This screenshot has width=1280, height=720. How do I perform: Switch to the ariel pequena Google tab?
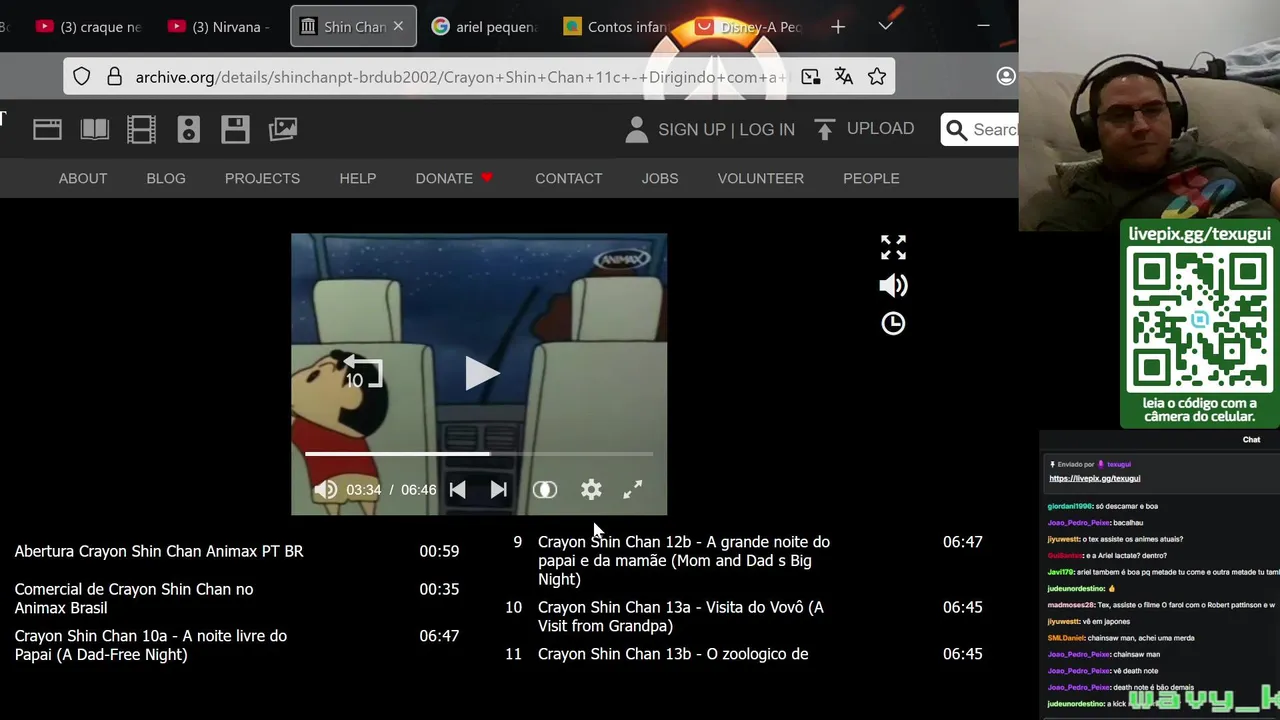click(x=485, y=27)
